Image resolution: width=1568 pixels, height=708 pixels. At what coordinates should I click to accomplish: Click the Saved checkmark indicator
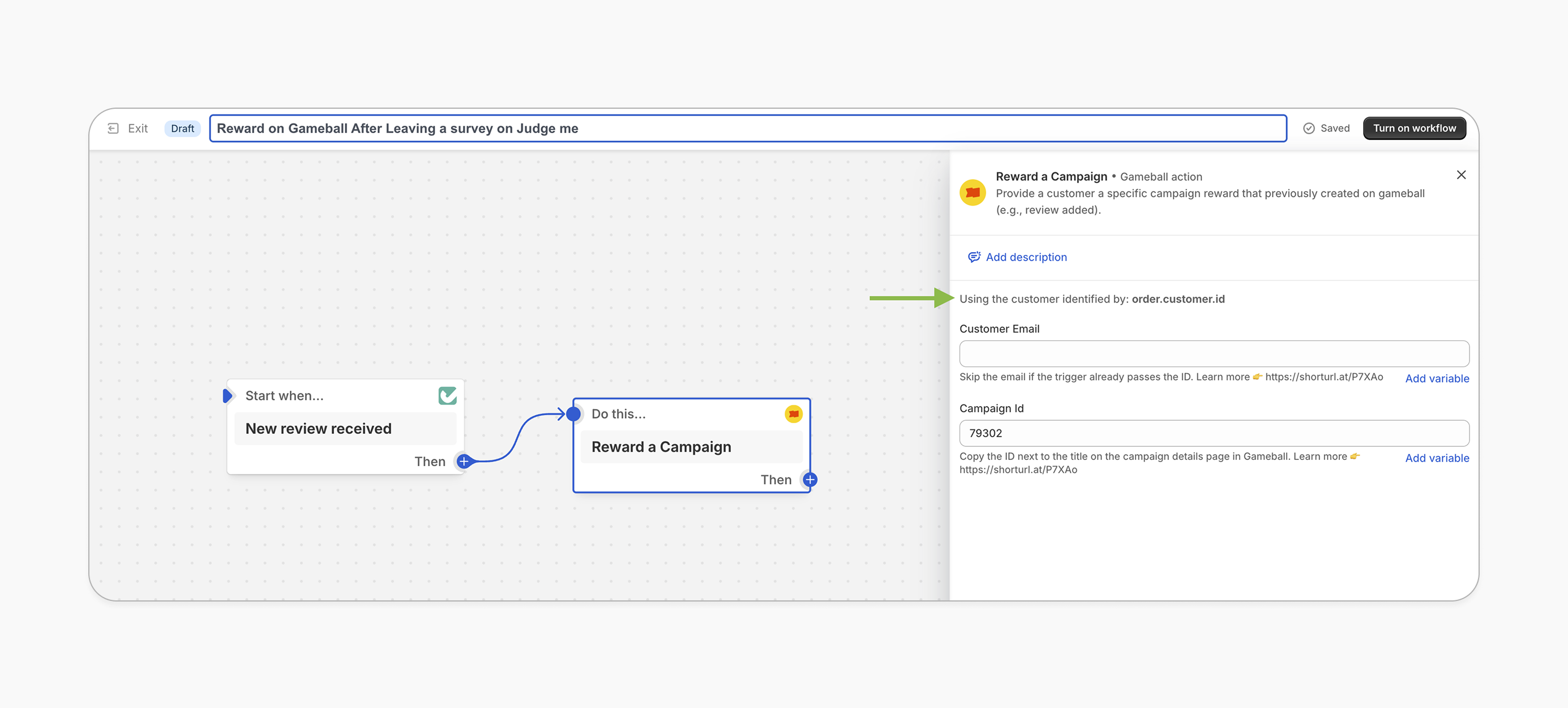[x=1309, y=128]
